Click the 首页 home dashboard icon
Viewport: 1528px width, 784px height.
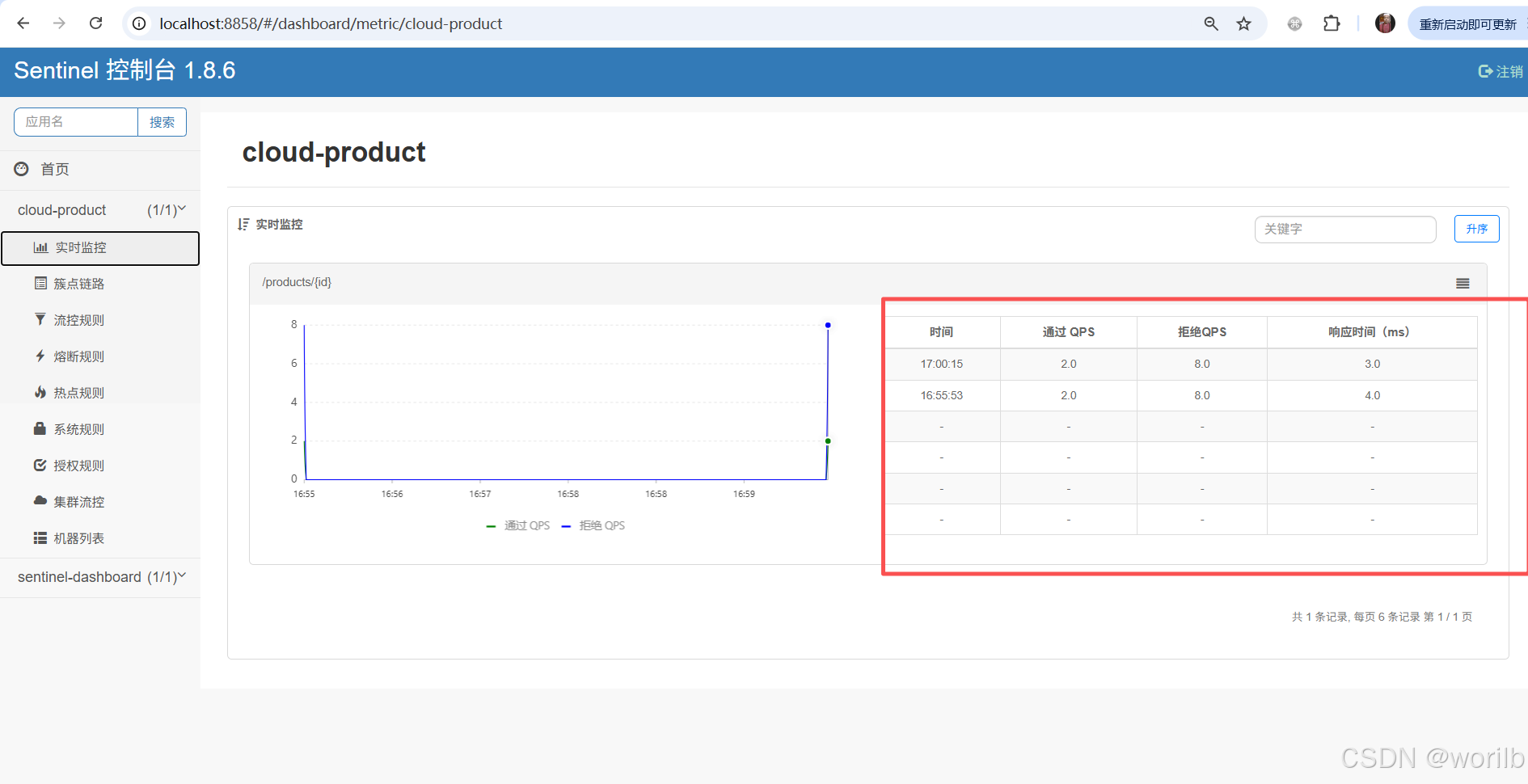click(x=22, y=169)
